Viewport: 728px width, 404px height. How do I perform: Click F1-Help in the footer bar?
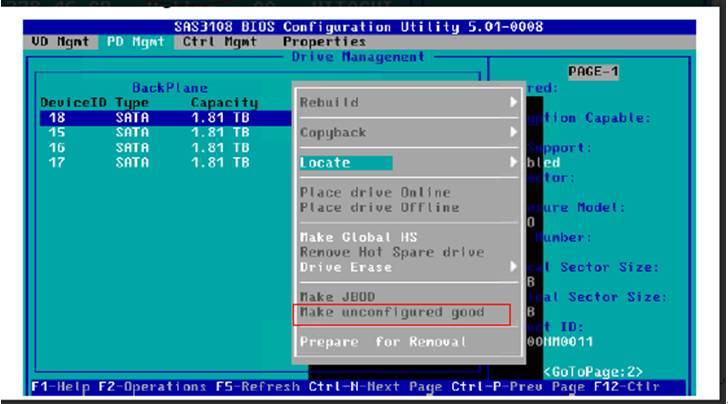(60, 387)
